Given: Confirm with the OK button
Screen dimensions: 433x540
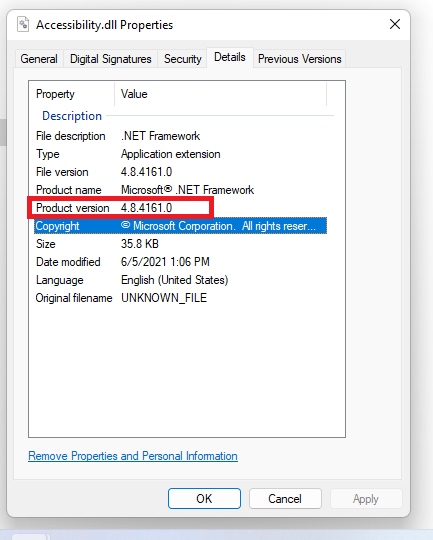Looking at the screenshot, I should coord(204,498).
